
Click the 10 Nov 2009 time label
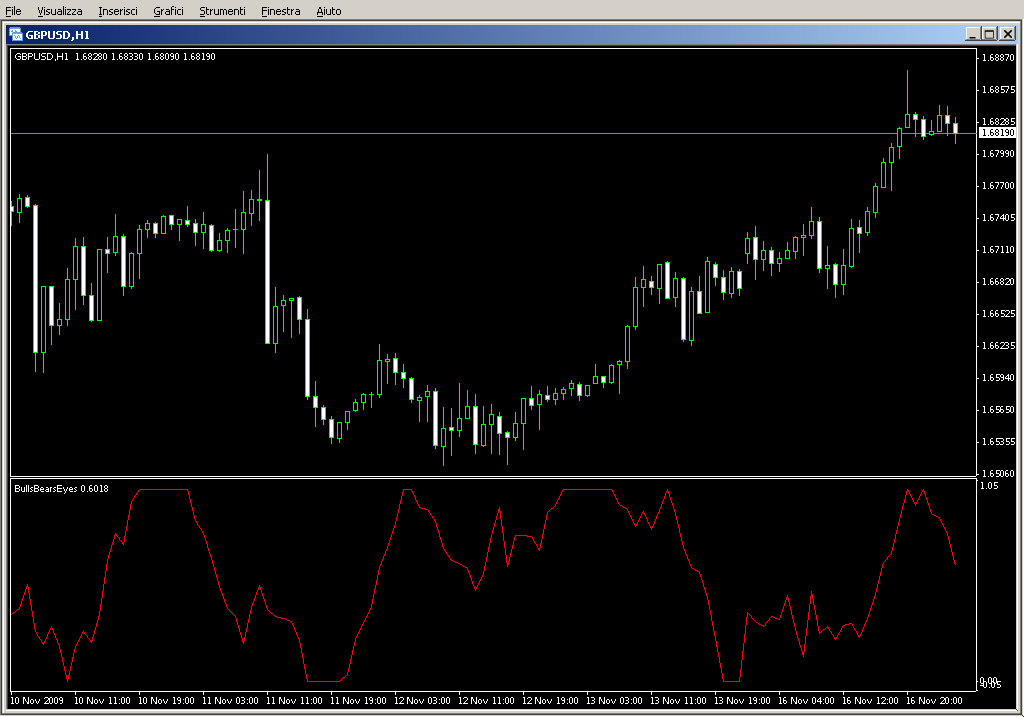click(x=37, y=701)
